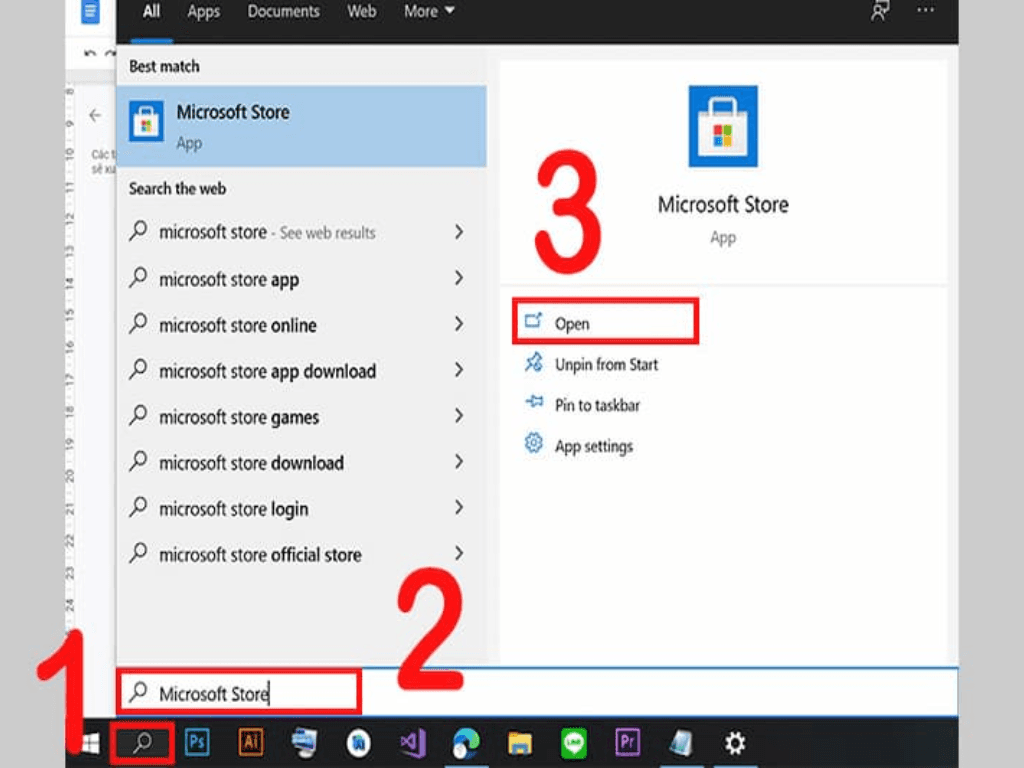The width and height of the screenshot is (1024, 768).
Task: Expand the 'microsoft store app' suggestion arrow
Action: pyautogui.click(x=459, y=278)
